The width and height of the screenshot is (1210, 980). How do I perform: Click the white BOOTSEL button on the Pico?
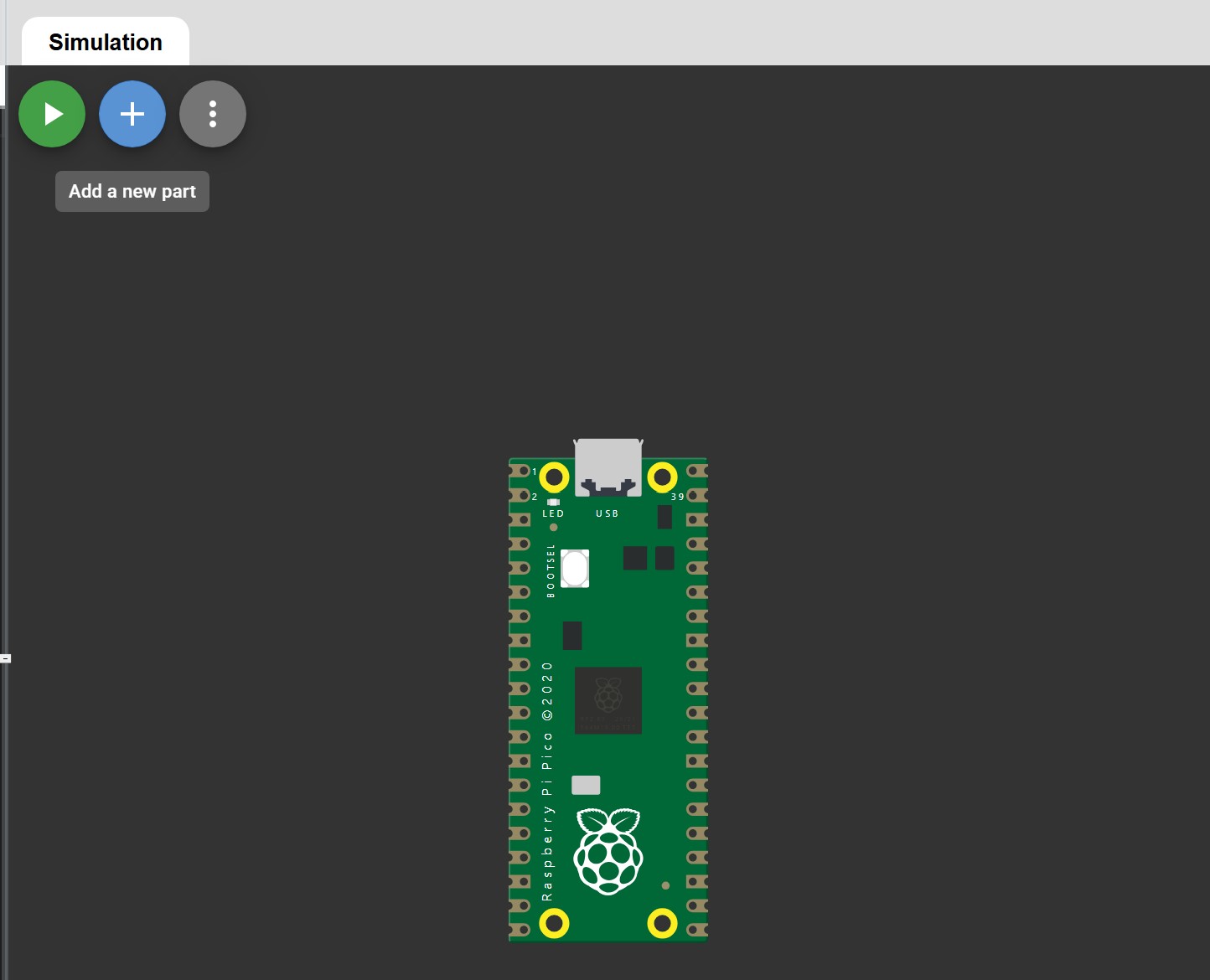tap(575, 569)
